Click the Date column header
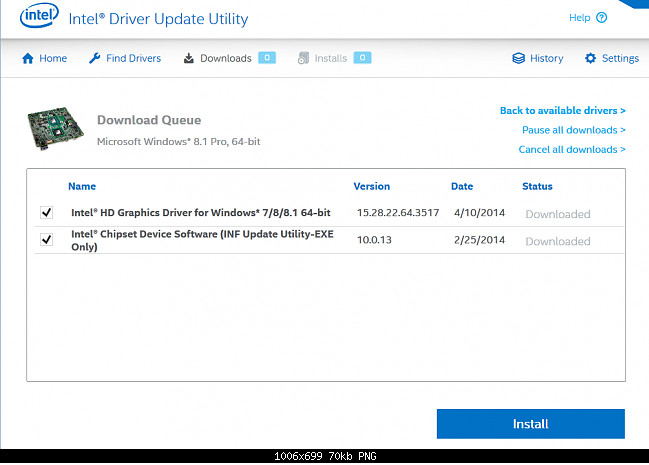 462,186
